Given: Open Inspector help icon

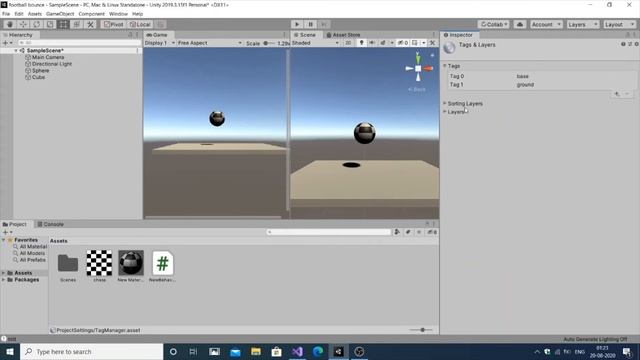Looking at the screenshot, I should point(623,44).
